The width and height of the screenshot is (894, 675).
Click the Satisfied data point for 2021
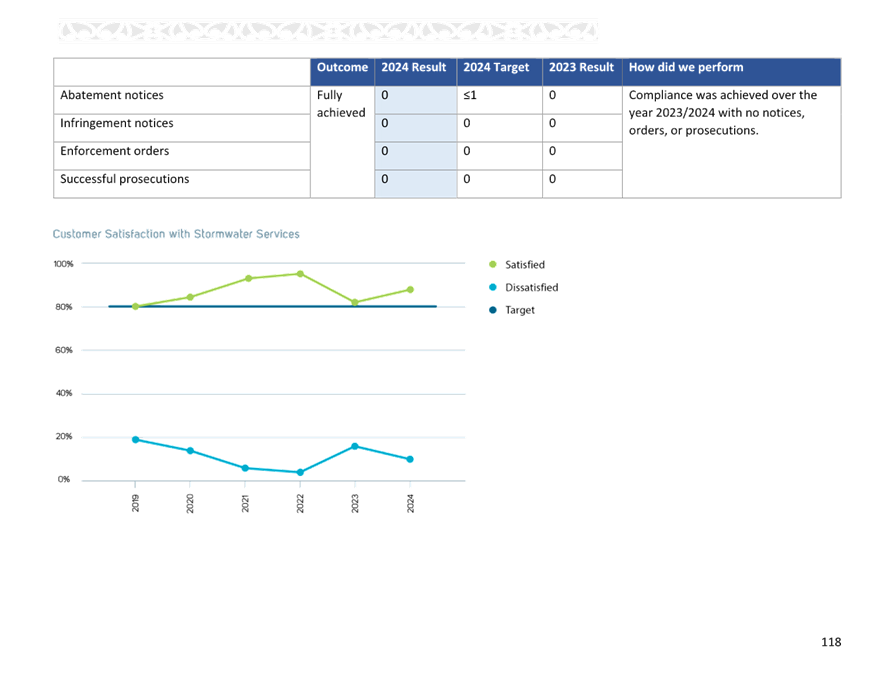249,278
